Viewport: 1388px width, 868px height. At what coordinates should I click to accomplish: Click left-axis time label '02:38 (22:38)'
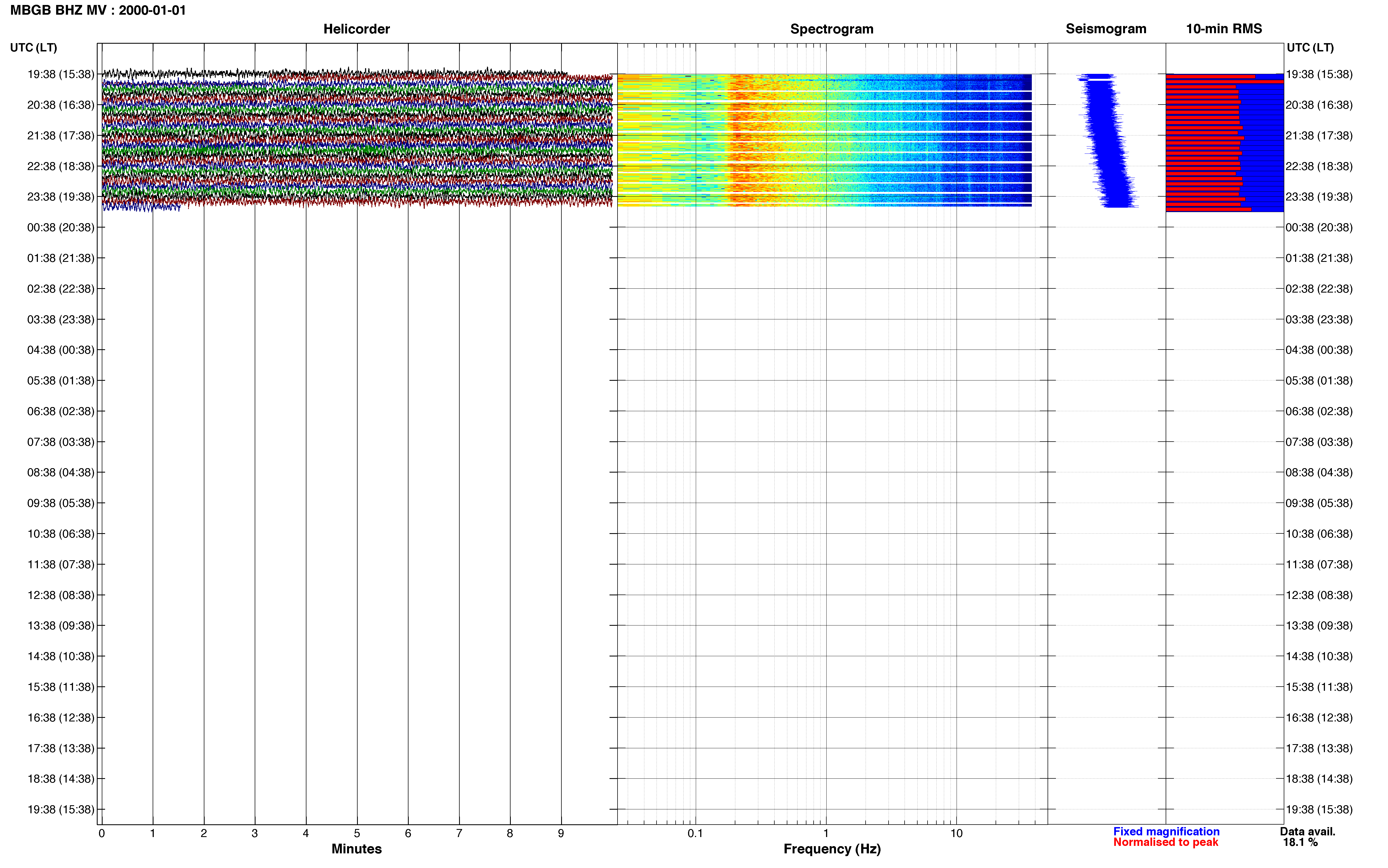click(61, 289)
